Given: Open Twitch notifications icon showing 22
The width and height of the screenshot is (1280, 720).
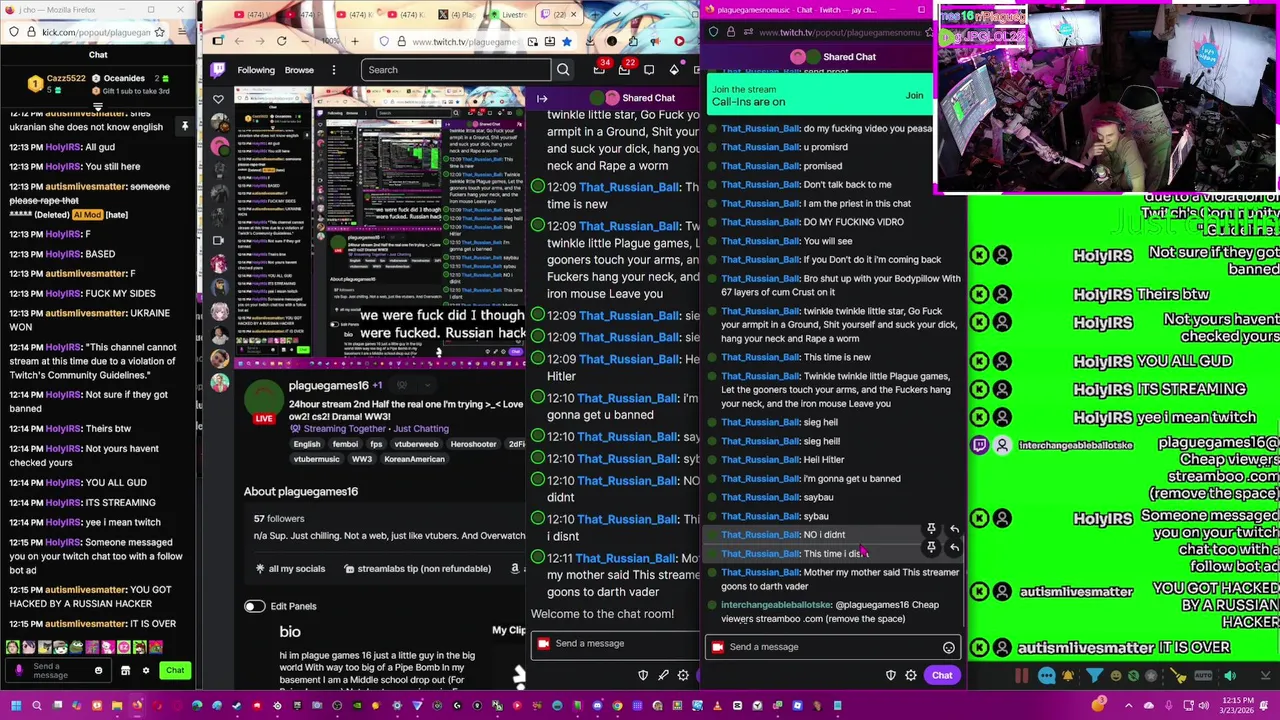Looking at the screenshot, I should pyautogui.click(x=625, y=69).
